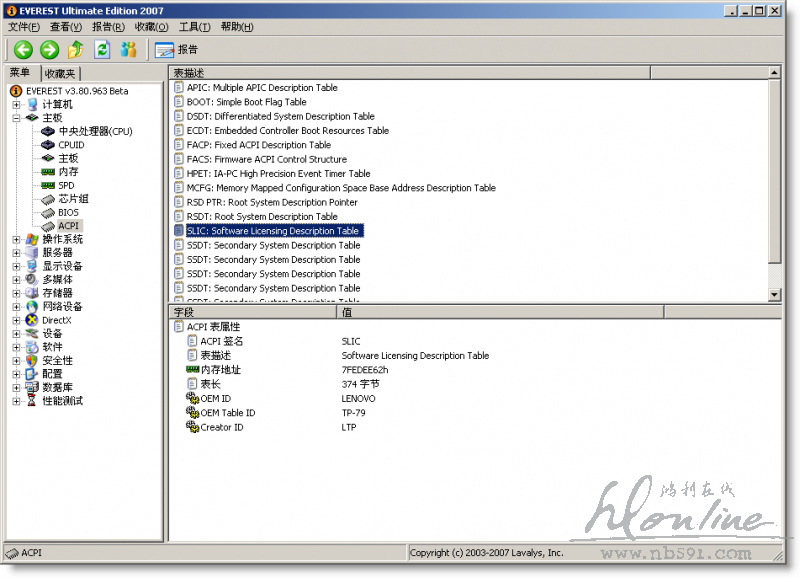This screenshot has height=578, width=800.
Task: Select 中央处理器(CPU) in the tree
Action: pos(95,131)
